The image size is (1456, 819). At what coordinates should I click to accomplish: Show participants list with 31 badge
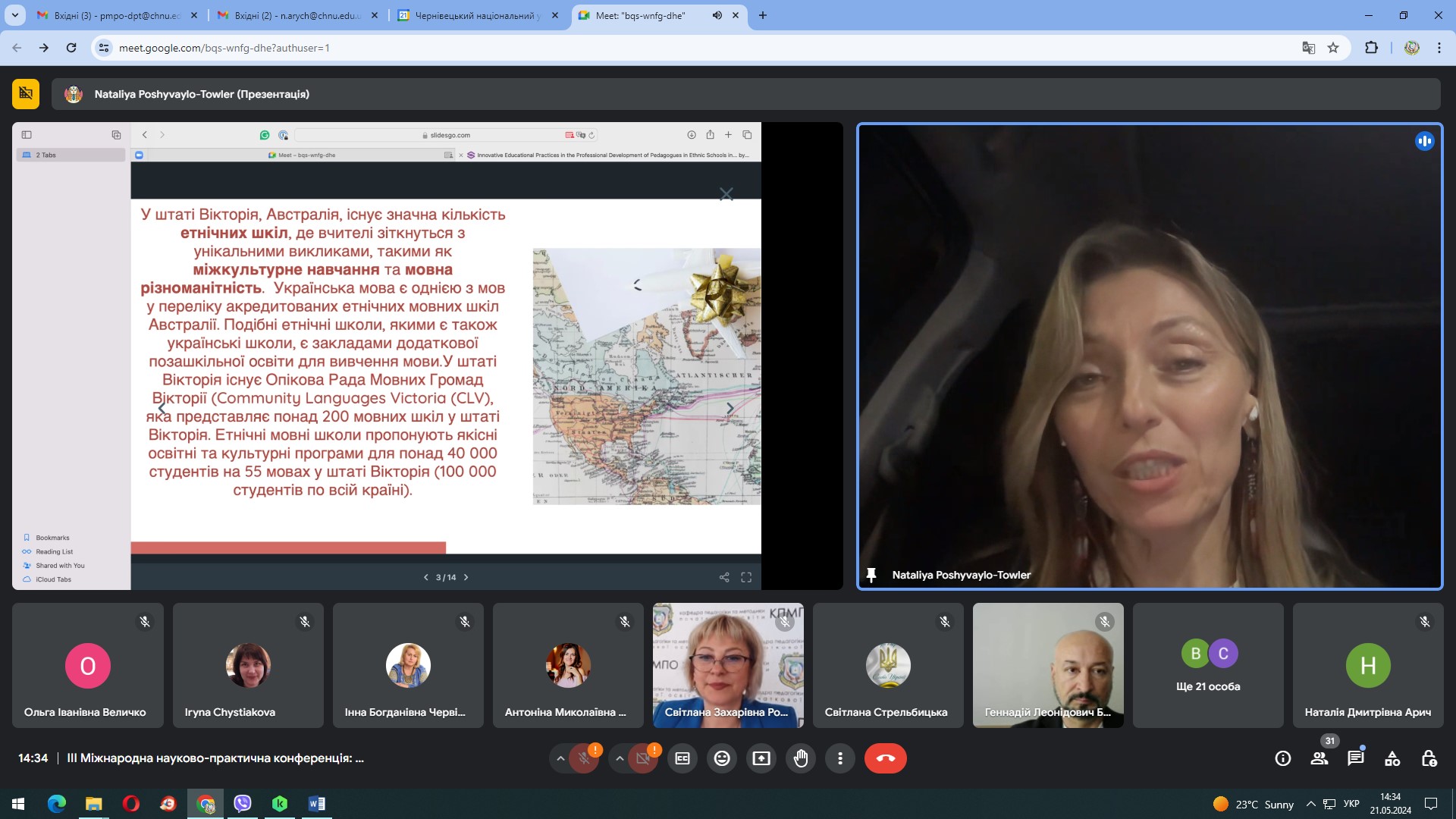[x=1319, y=758]
